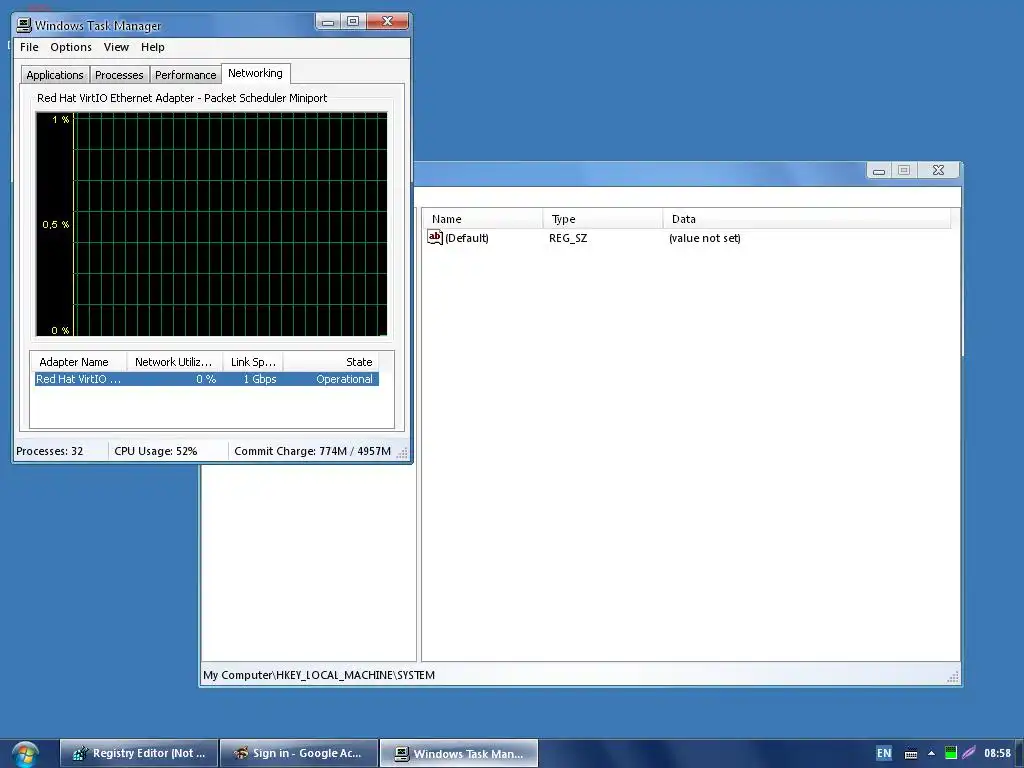The height and width of the screenshot is (768, 1024).
Task: Click the REG_SZ type cell
Action: tap(568, 238)
